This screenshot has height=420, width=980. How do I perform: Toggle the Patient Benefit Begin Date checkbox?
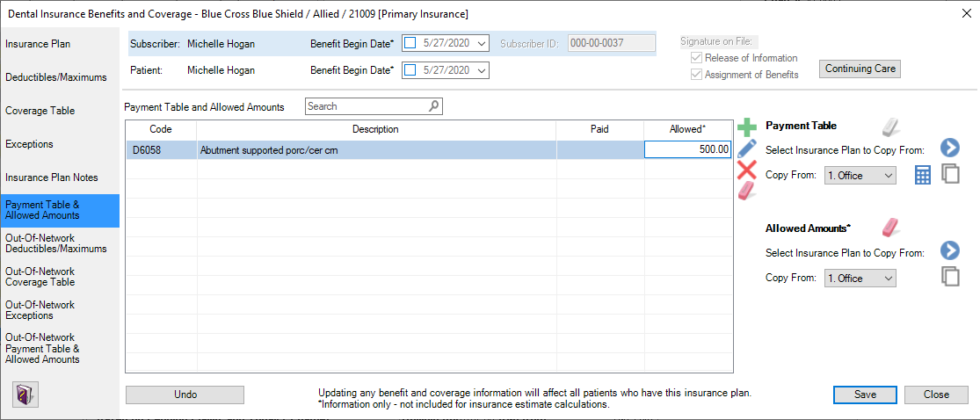pyautogui.click(x=410, y=71)
